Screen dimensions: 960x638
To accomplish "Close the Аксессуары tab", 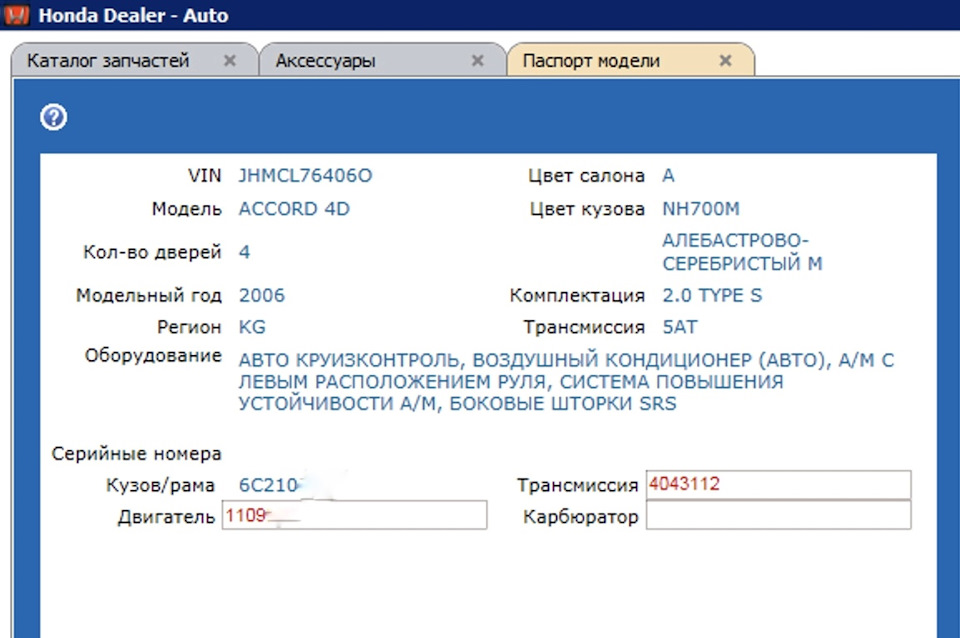I will 478,61.
